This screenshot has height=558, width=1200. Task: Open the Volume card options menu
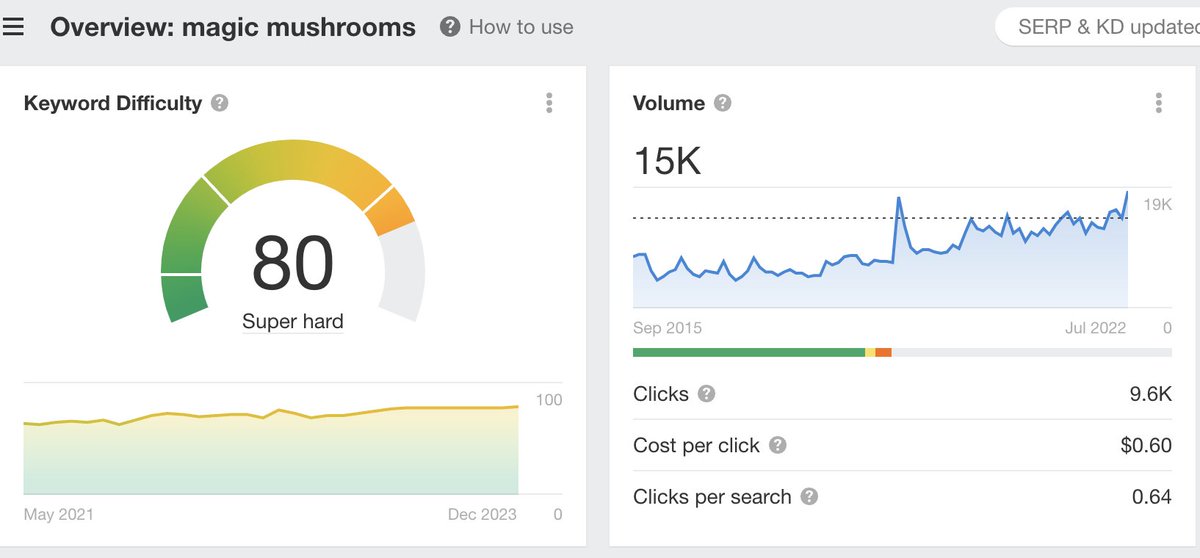pos(1158,103)
